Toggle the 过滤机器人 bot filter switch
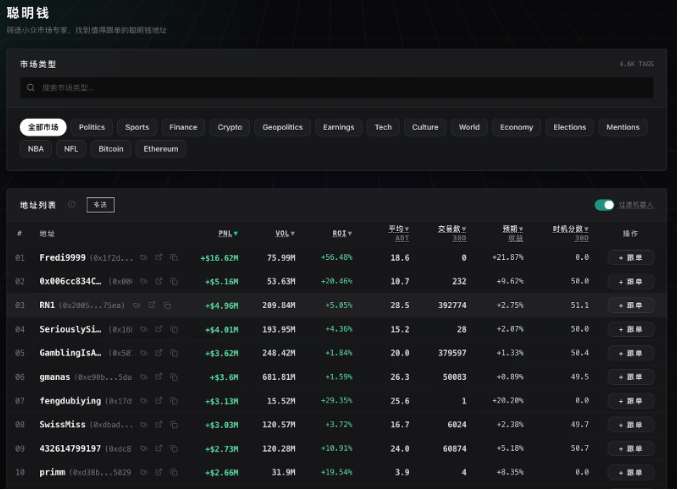This screenshot has height=490, width=679. pyautogui.click(x=604, y=205)
